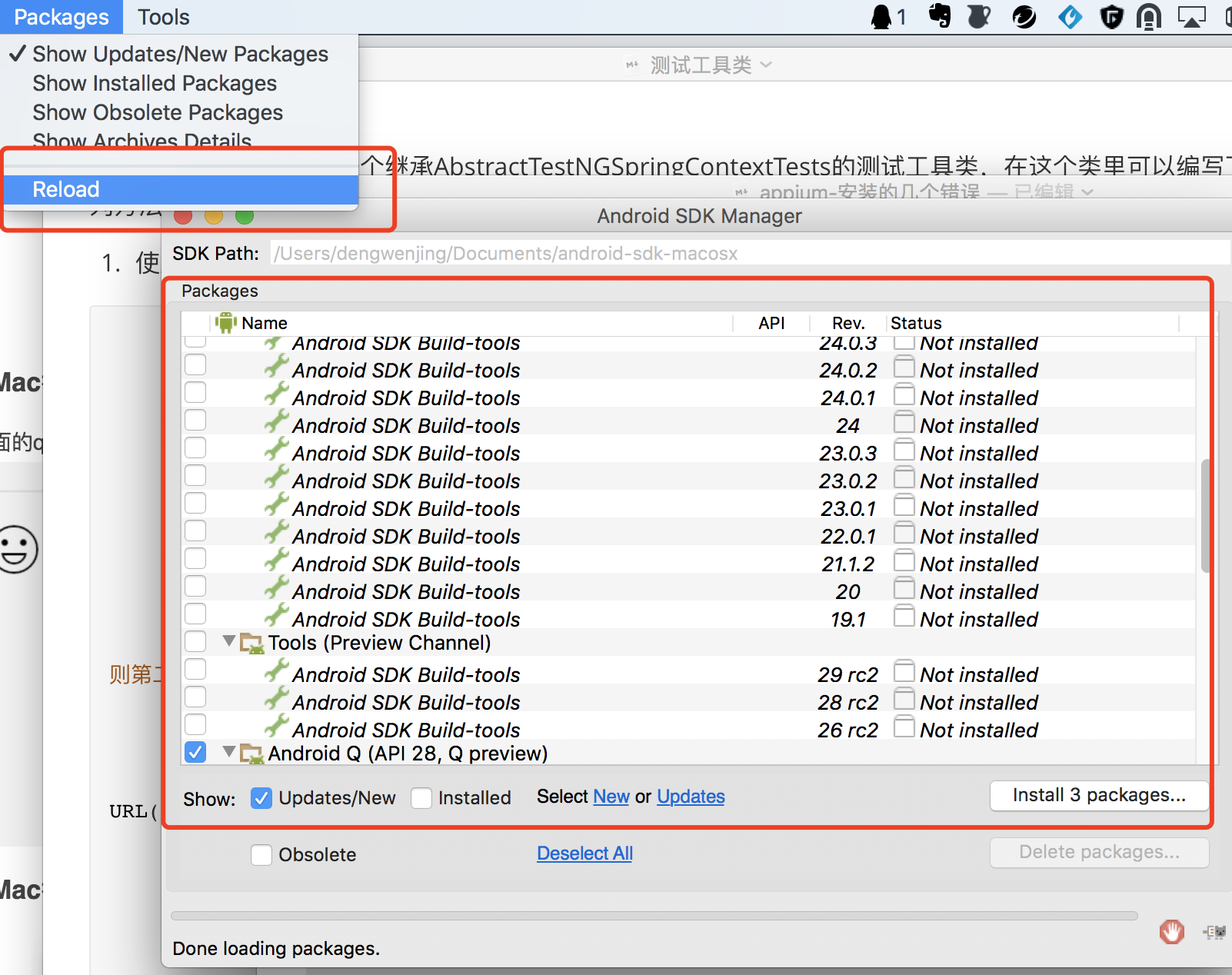Collapse the Android Q (API 28) group
This screenshot has width=1232, height=975.
coord(228,751)
